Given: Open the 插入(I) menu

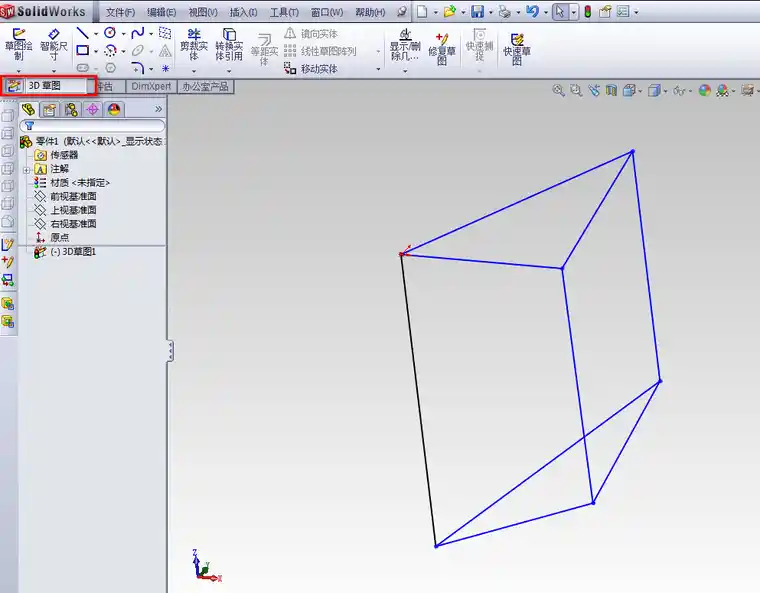Looking at the screenshot, I should click(243, 12).
